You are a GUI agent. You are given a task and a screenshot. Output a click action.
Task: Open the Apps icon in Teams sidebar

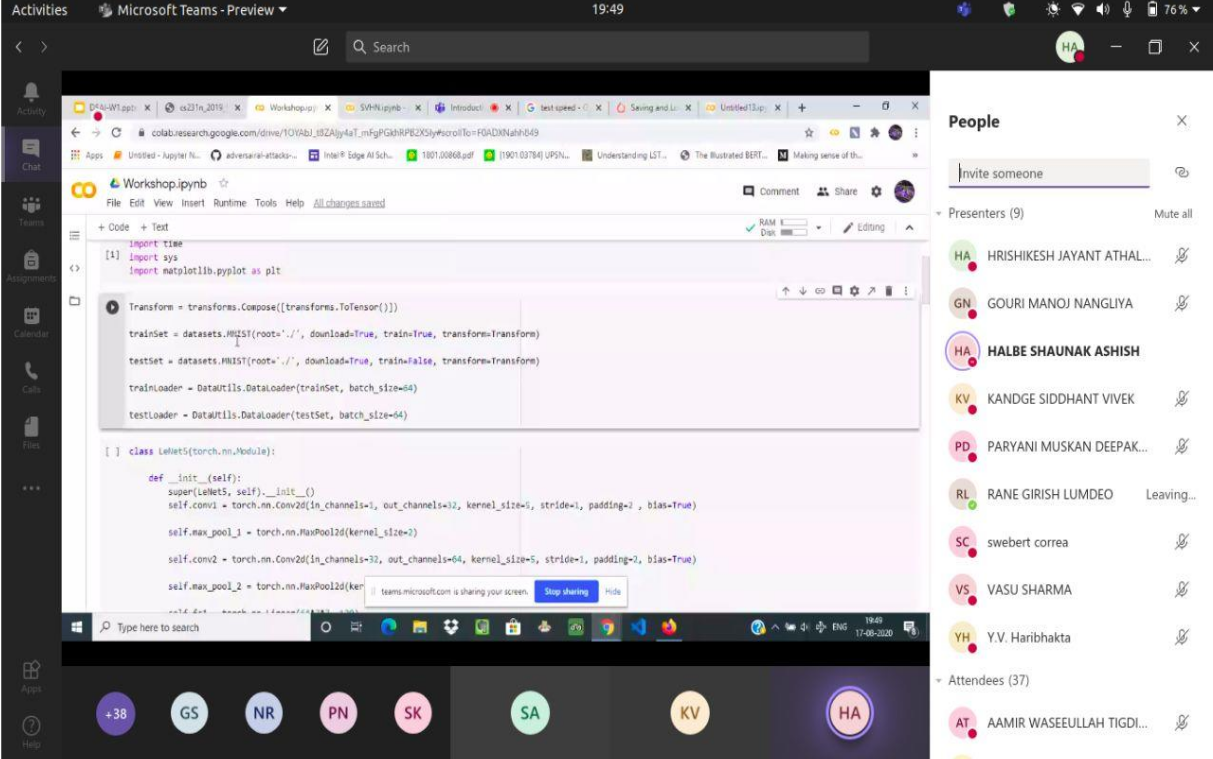coord(31,674)
